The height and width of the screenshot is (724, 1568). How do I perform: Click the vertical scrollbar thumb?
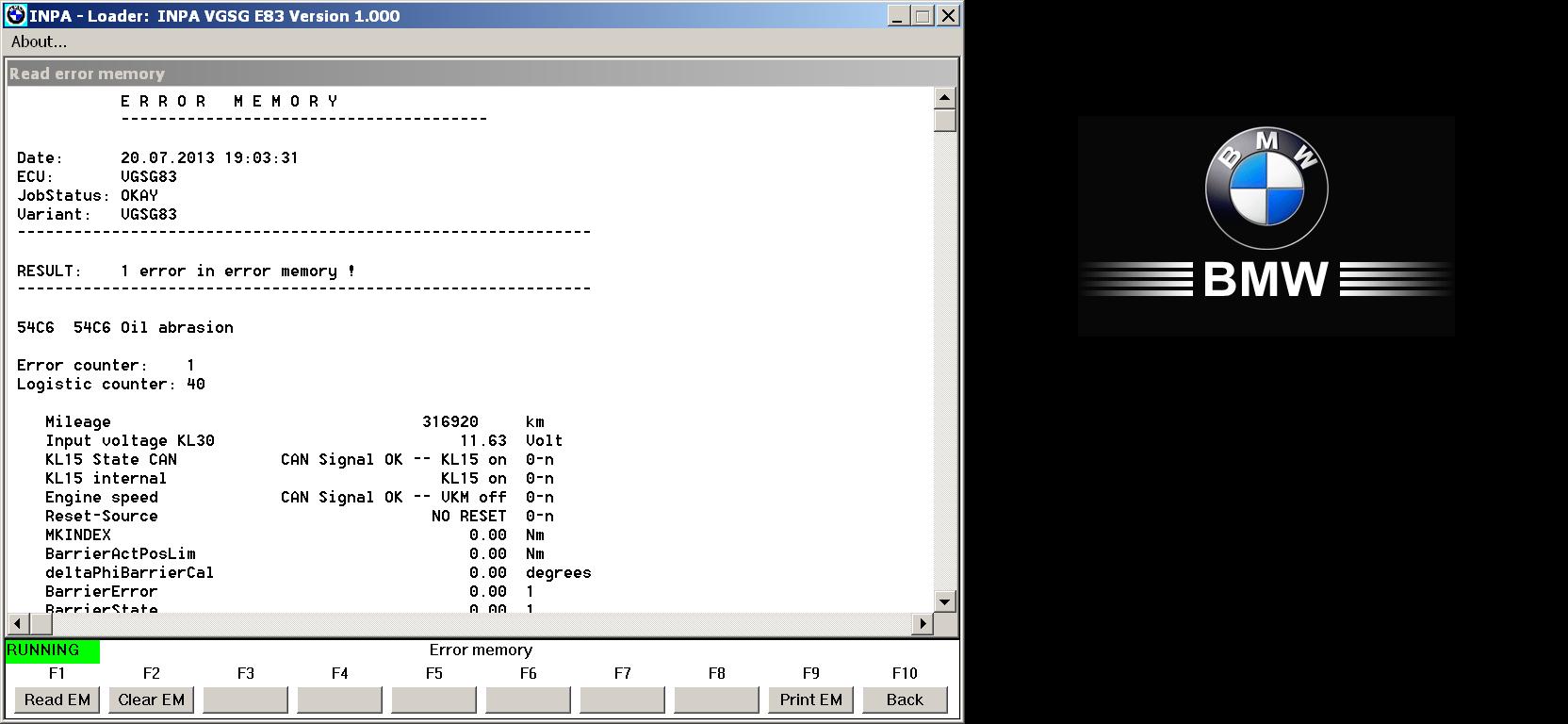coord(945,121)
